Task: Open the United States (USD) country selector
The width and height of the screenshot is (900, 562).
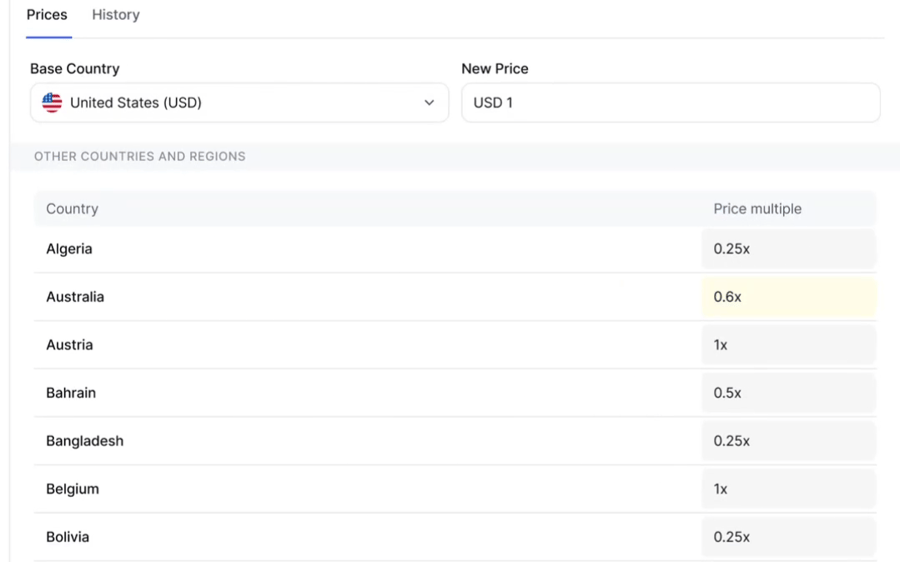Action: point(239,103)
